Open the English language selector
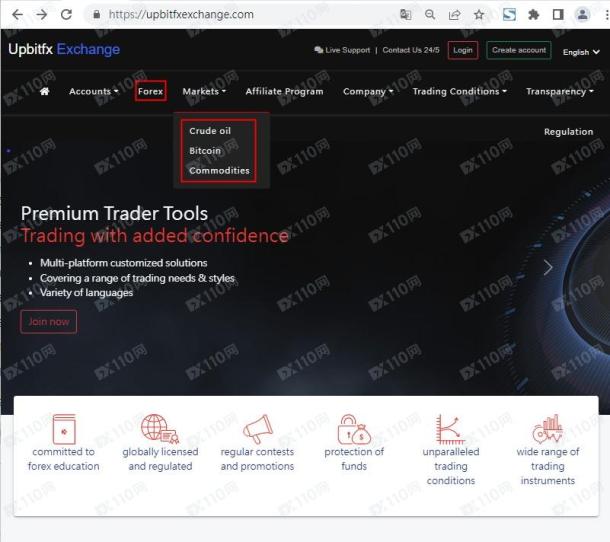610x542 pixels. pyautogui.click(x=581, y=52)
